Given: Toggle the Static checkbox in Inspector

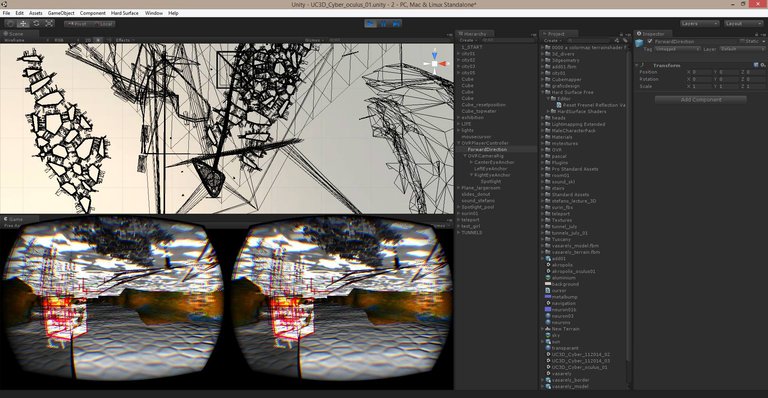Looking at the screenshot, I should (743, 42).
